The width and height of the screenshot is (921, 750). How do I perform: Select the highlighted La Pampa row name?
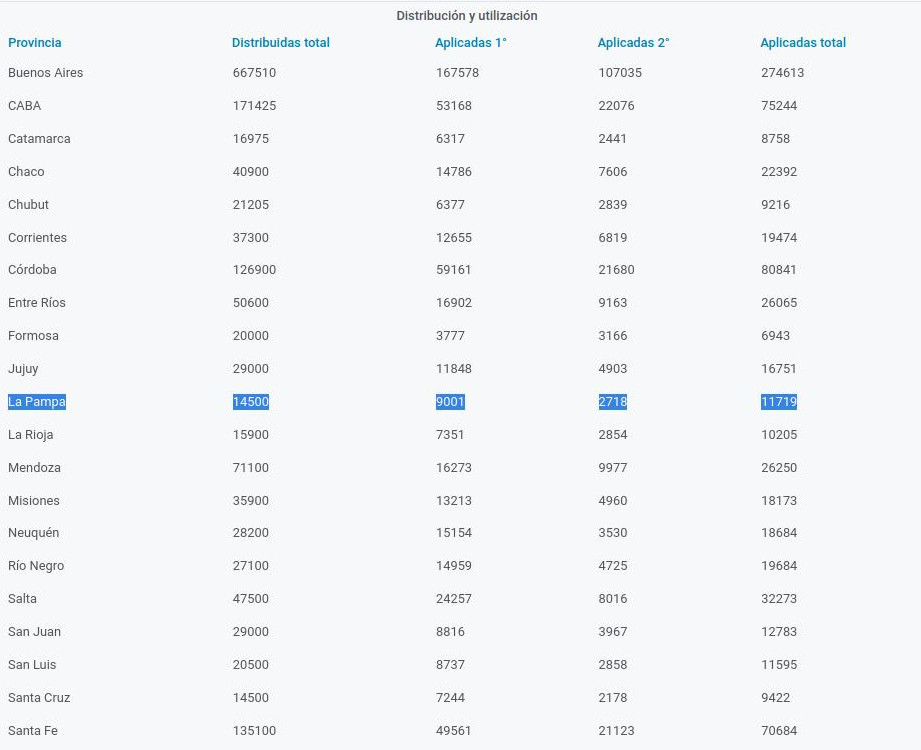(37, 402)
